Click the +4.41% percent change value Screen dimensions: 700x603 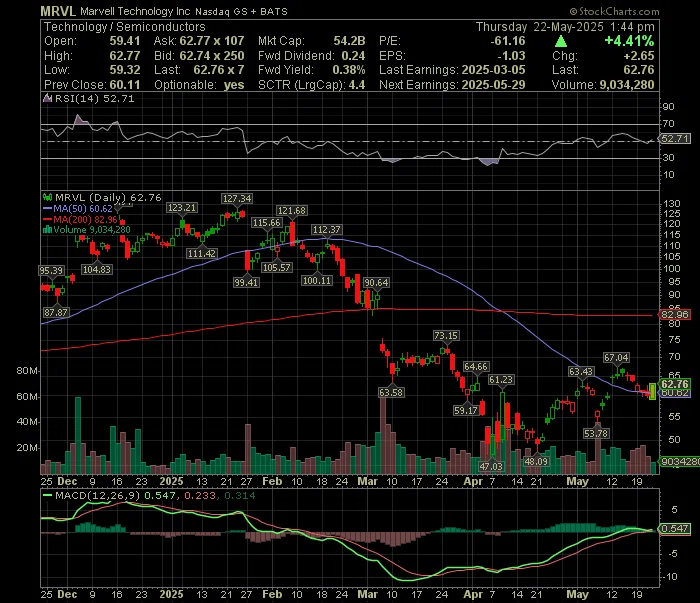[629, 41]
